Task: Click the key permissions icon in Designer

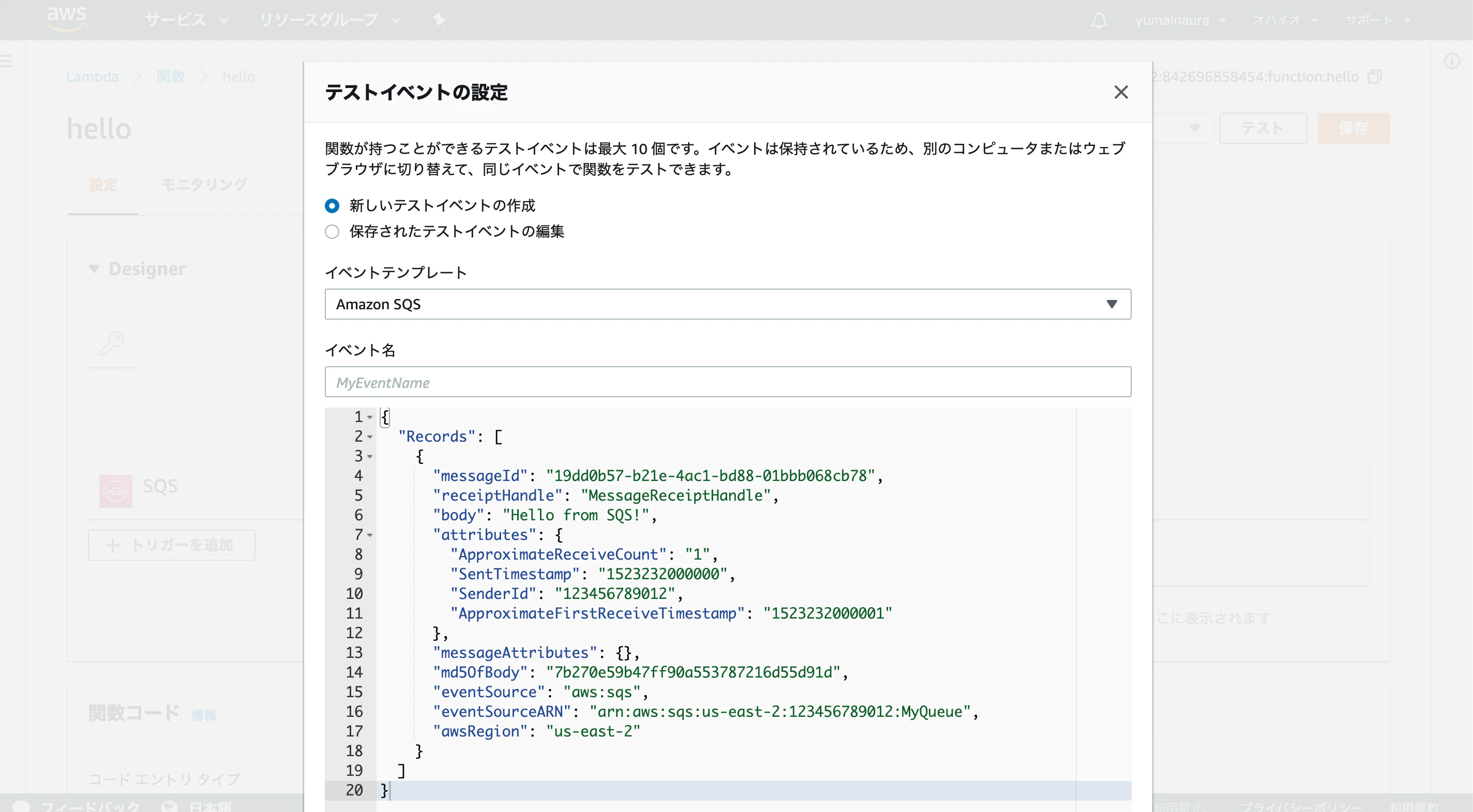Action: [112, 343]
